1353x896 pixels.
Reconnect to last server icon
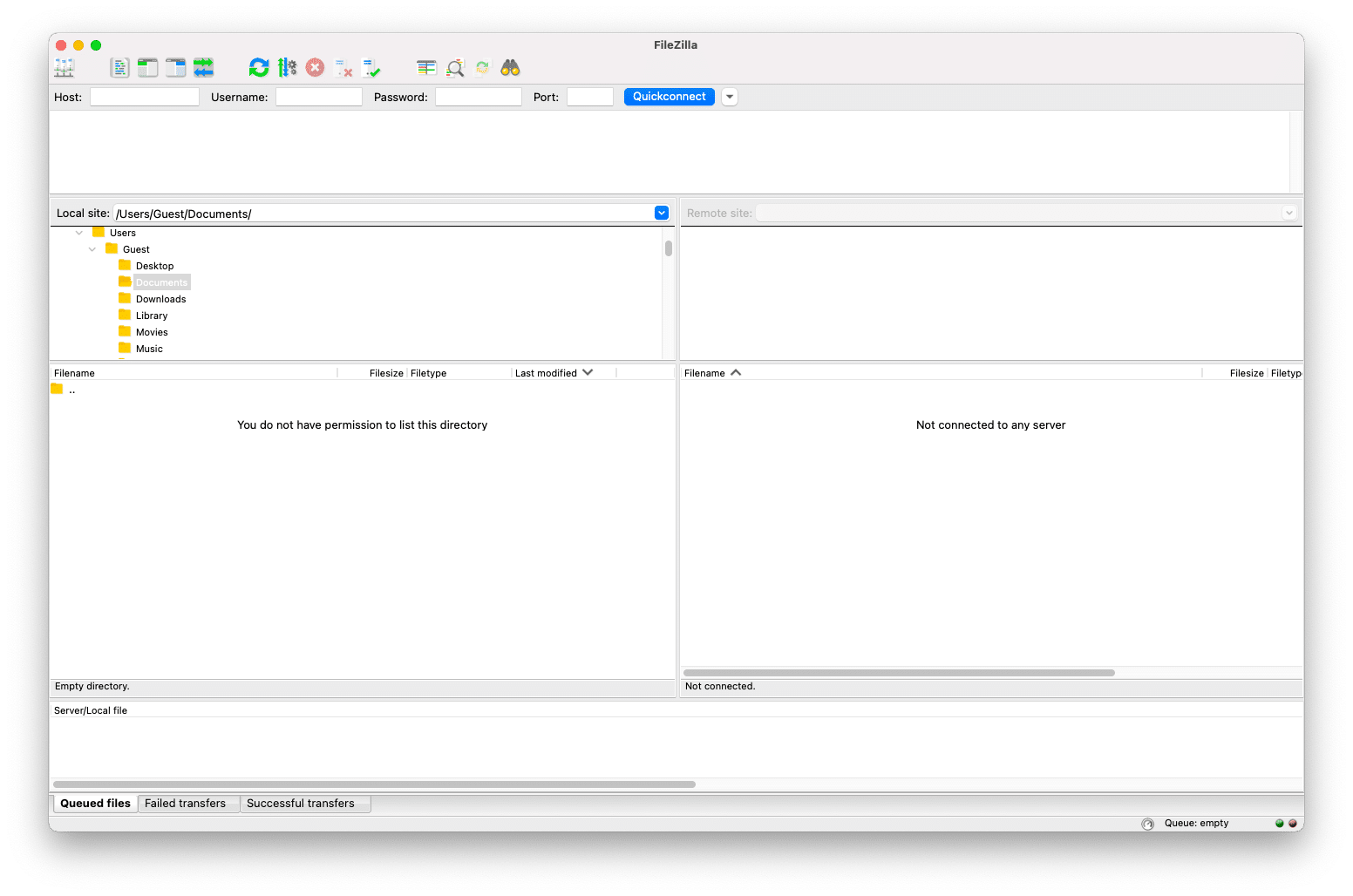[371, 67]
